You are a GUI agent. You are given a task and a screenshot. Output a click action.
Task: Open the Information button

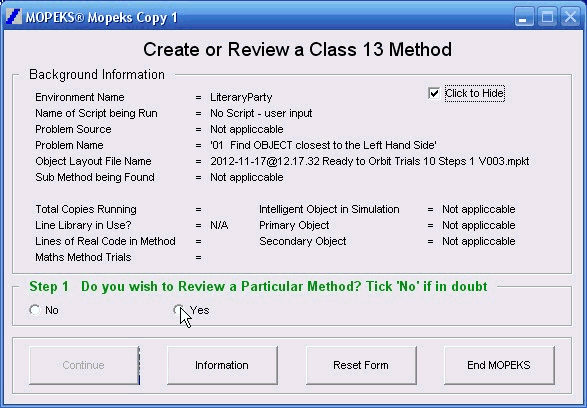pyautogui.click(x=222, y=365)
